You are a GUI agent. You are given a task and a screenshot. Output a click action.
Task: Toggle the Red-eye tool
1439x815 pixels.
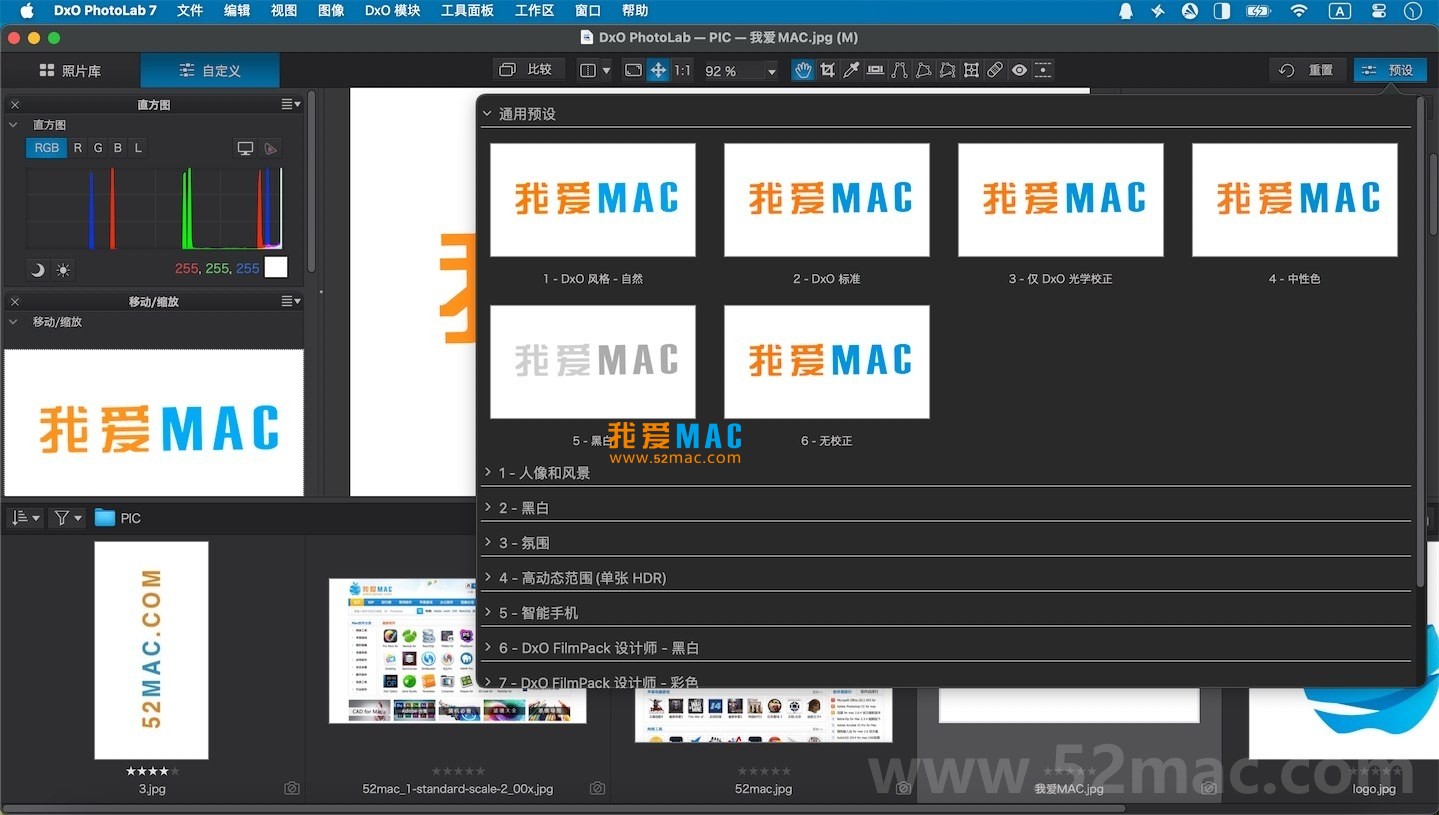[1019, 70]
